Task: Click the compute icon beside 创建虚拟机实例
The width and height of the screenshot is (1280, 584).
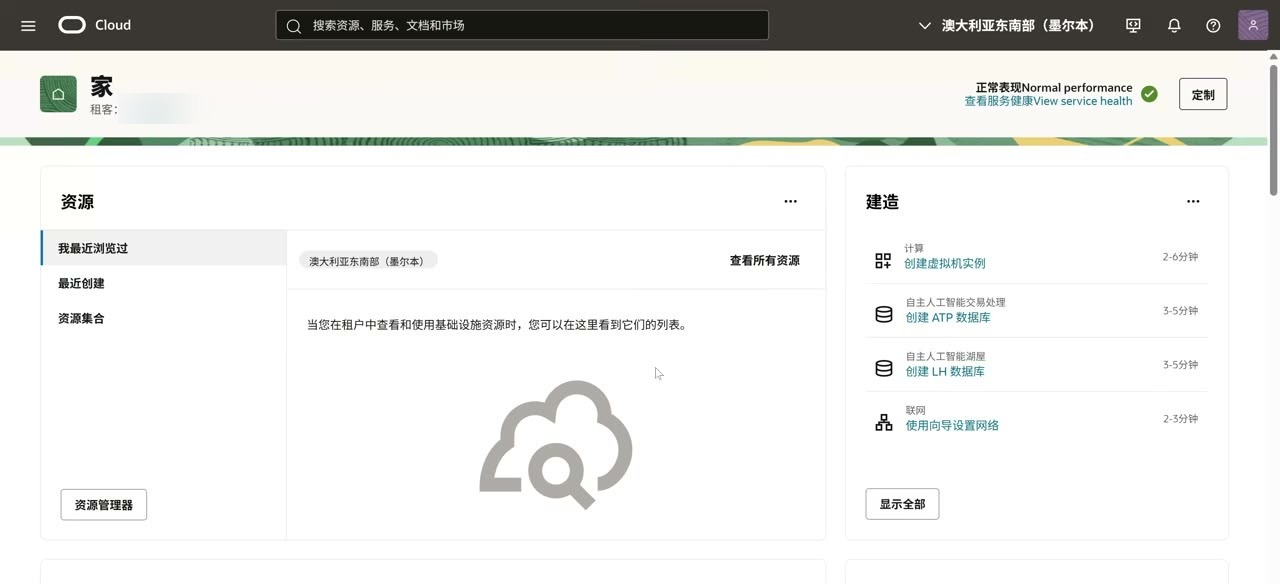Action: coord(883,261)
